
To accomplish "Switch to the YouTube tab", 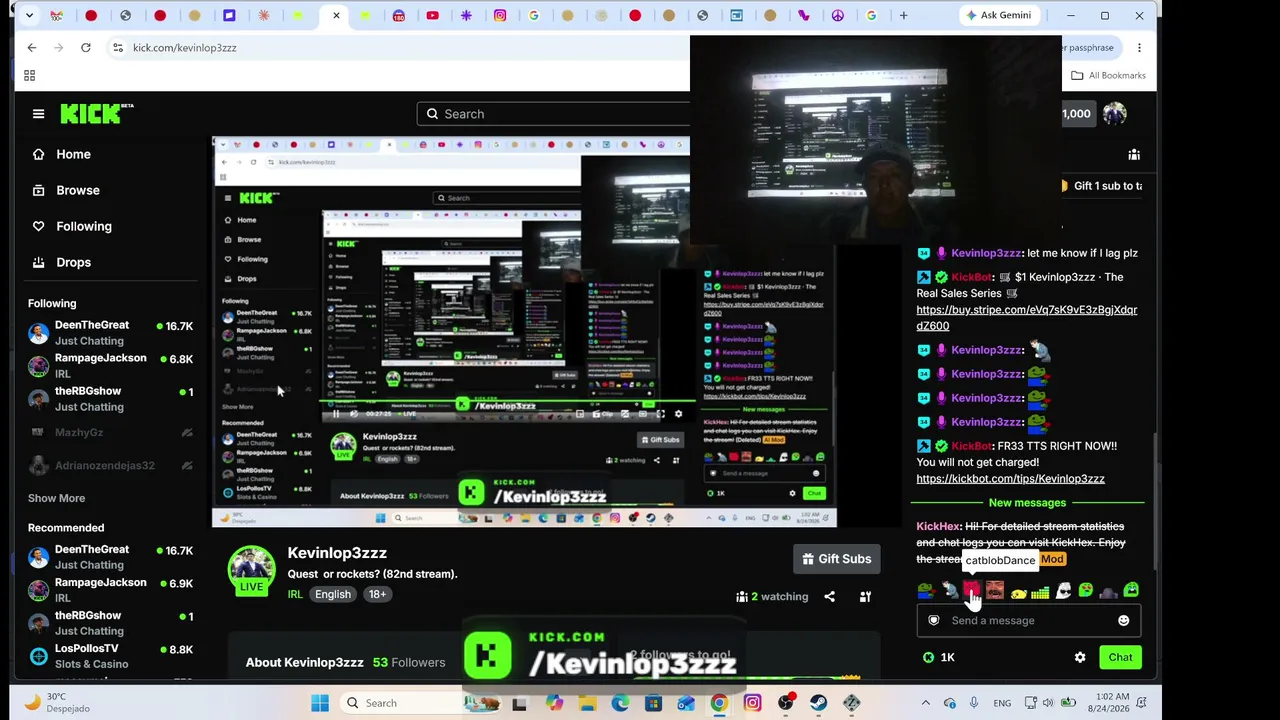I will 432,16.
